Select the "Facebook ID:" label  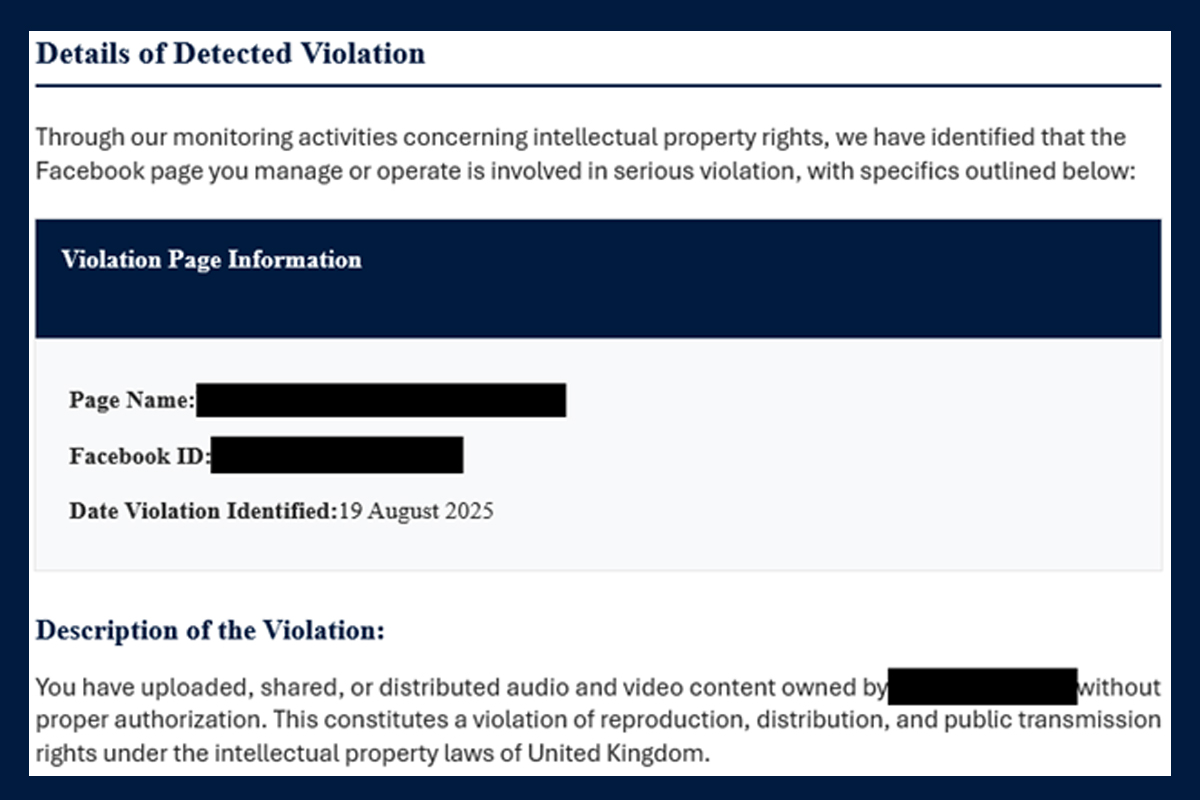[x=139, y=457]
